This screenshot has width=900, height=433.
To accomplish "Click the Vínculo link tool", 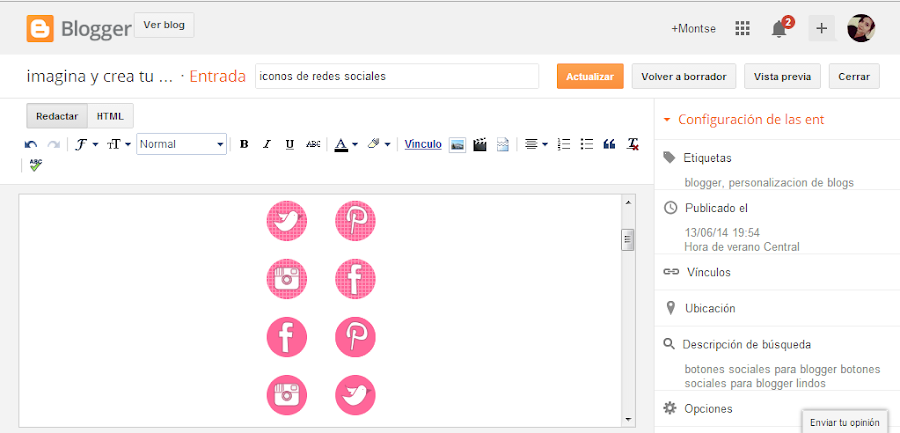I will point(423,144).
